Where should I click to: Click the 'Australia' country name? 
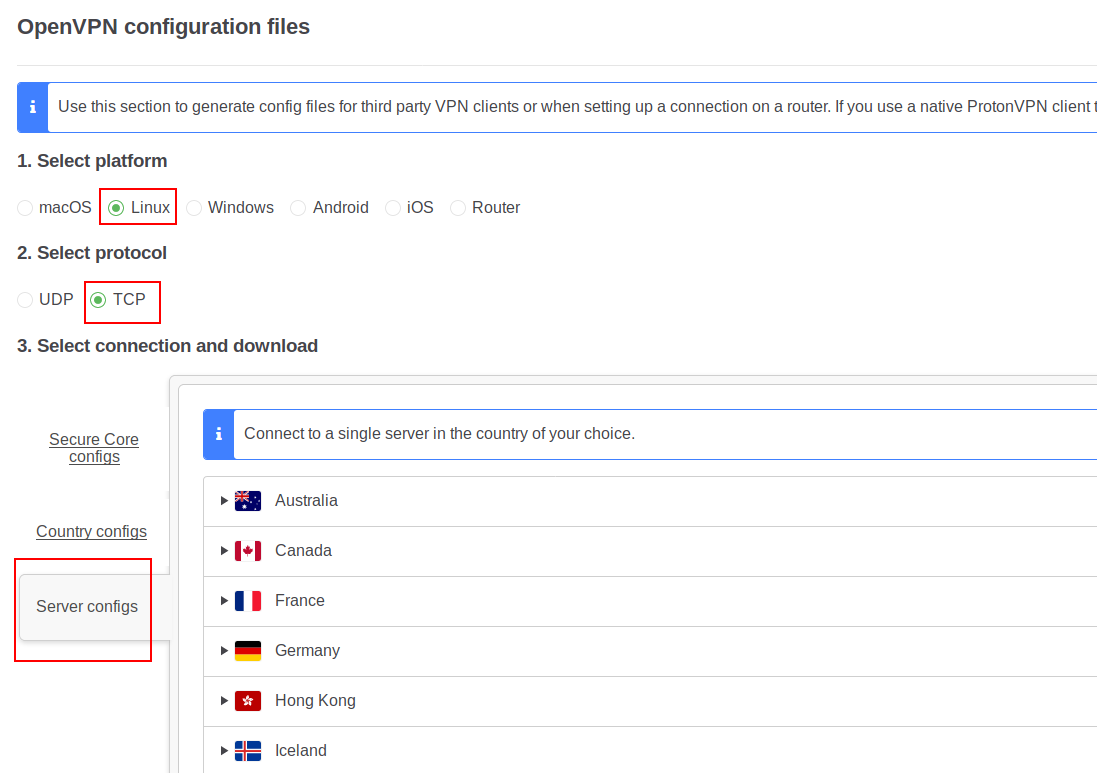point(306,501)
